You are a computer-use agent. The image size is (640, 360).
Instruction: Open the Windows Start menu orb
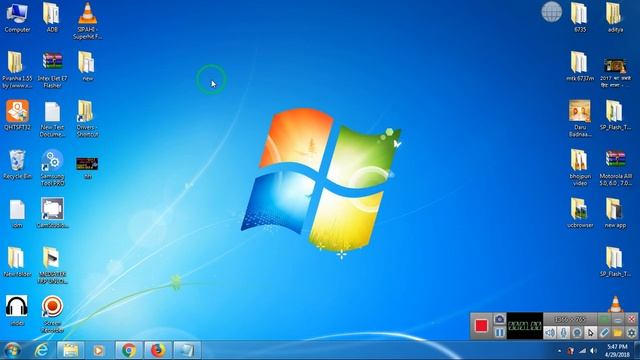(12, 350)
